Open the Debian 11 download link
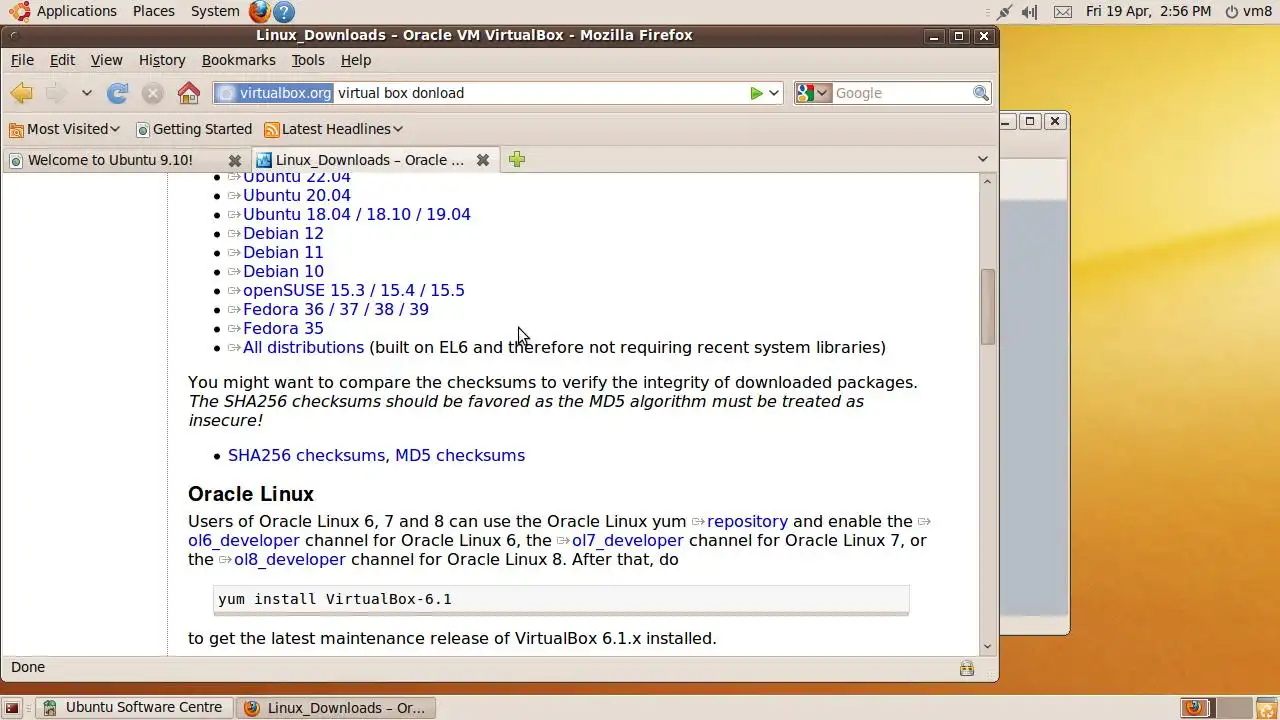Image resolution: width=1280 pixels, height=720 pixels. click(x=283, y=252)
